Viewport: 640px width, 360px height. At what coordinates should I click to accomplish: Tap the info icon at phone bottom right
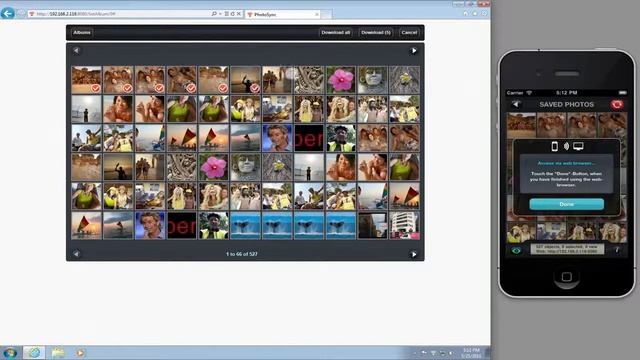pos(617,250)
